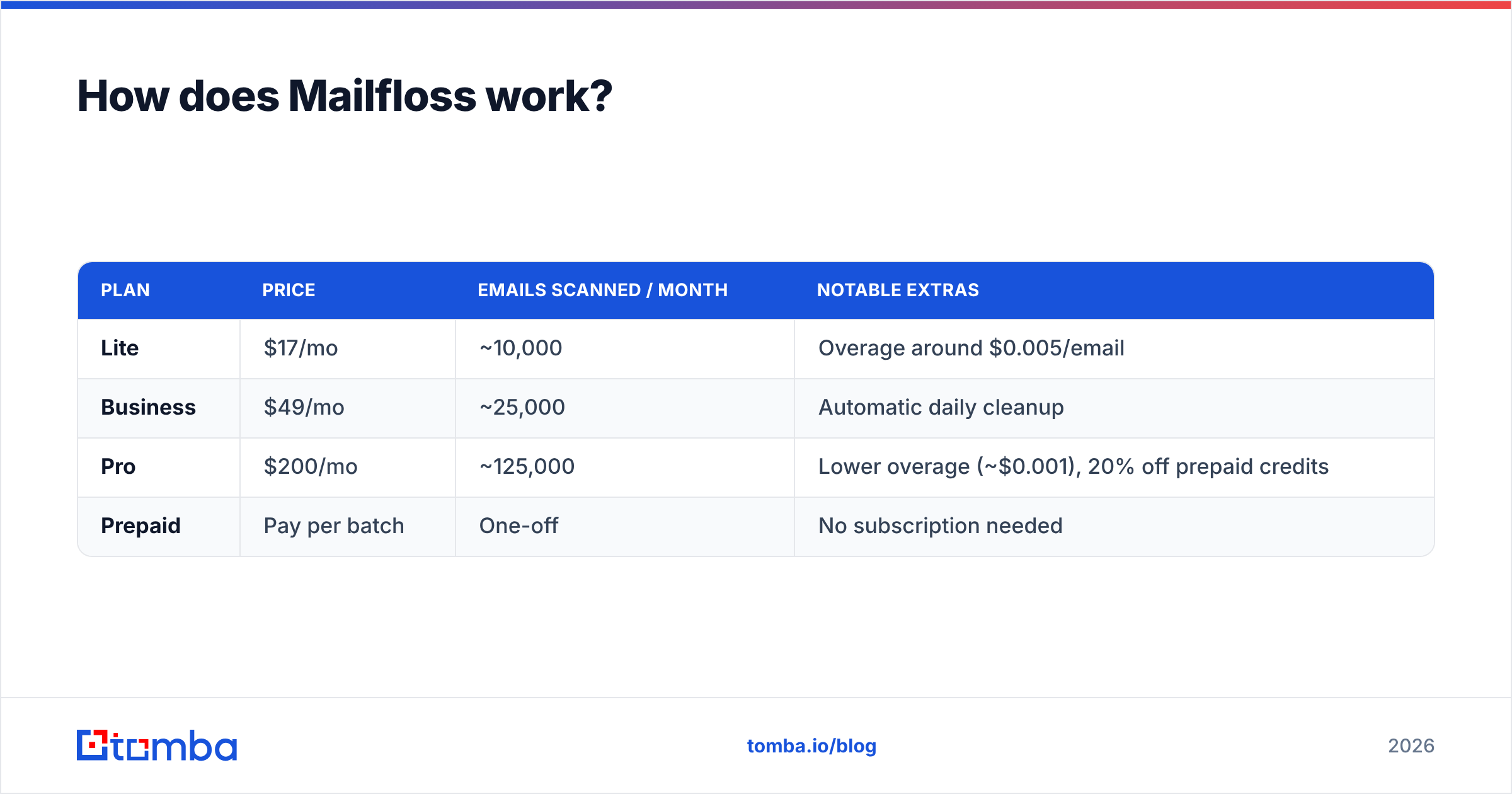Click the ~25,000 emails cell
Screen dimensions: 1512x794
tap(625, 408)
